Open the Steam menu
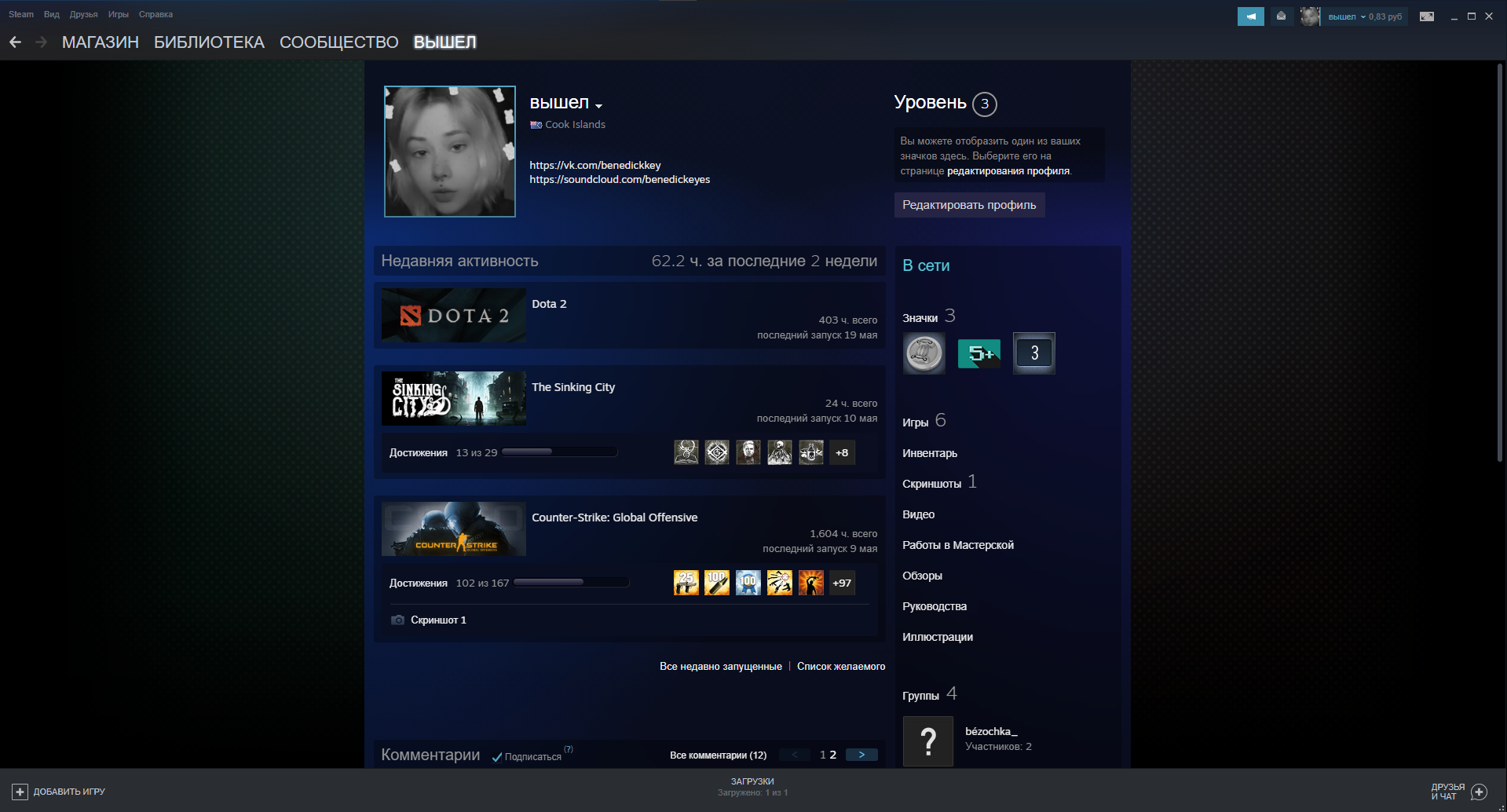 point(21,14)
